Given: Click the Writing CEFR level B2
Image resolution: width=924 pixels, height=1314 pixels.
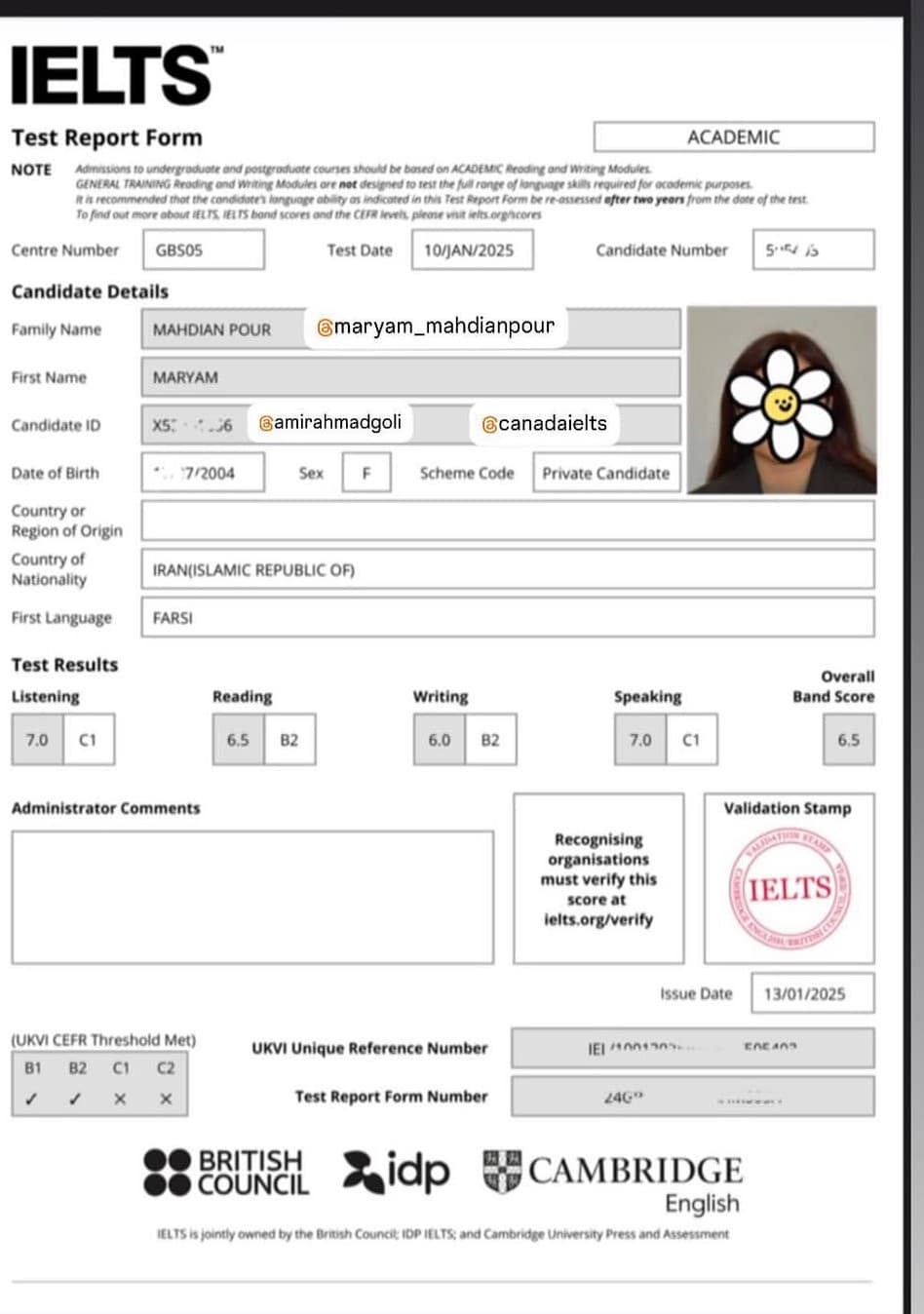Looking at the screenshot, I should [490, 740].
